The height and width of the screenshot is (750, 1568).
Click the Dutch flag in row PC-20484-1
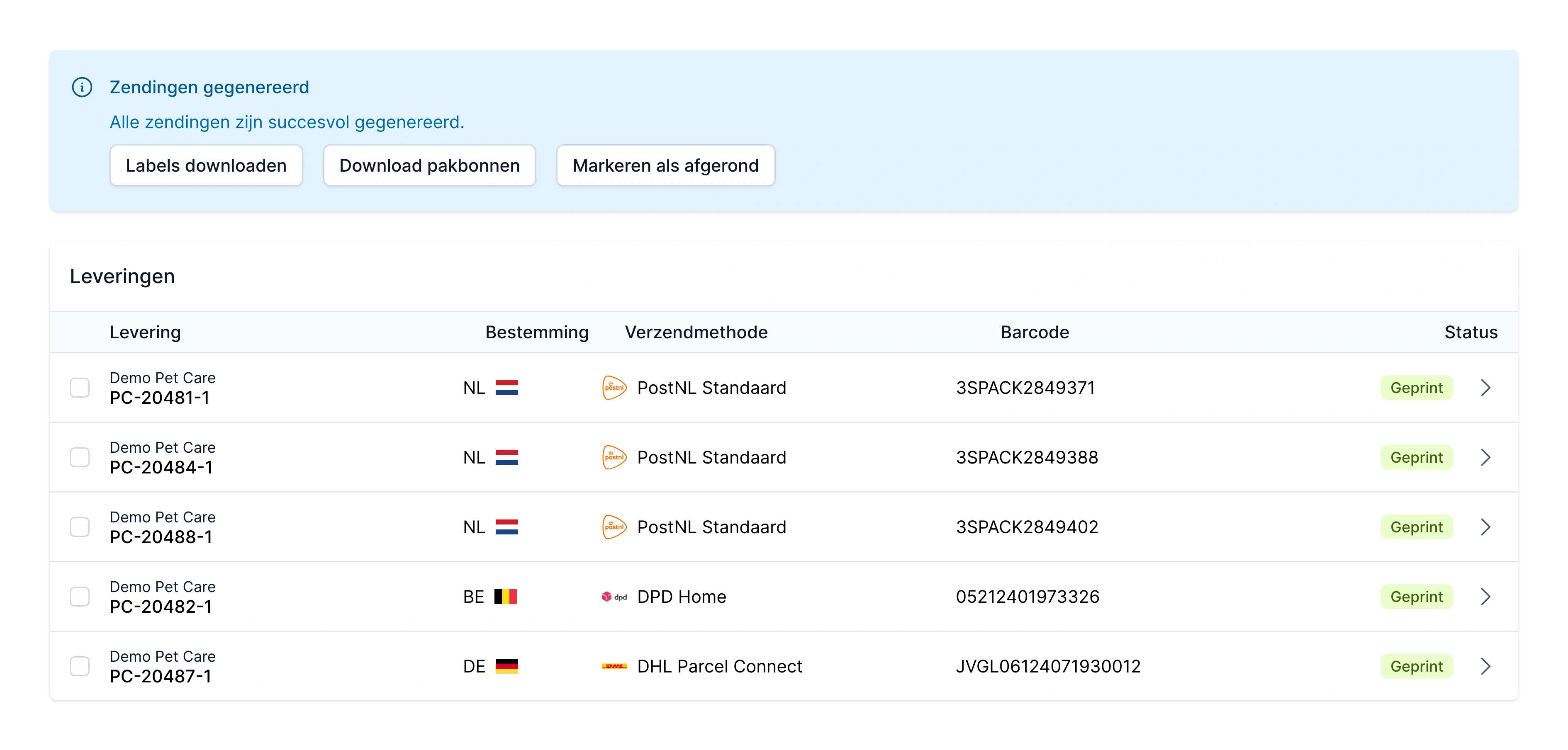[x=506, y=457]
